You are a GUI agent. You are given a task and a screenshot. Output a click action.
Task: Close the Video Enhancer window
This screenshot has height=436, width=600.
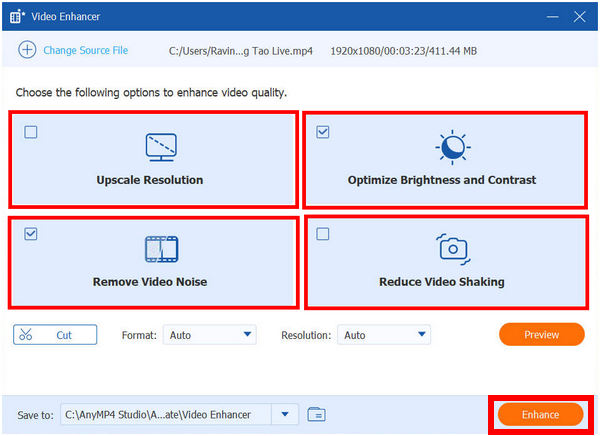pyautogui.click(x=579, y=17)
